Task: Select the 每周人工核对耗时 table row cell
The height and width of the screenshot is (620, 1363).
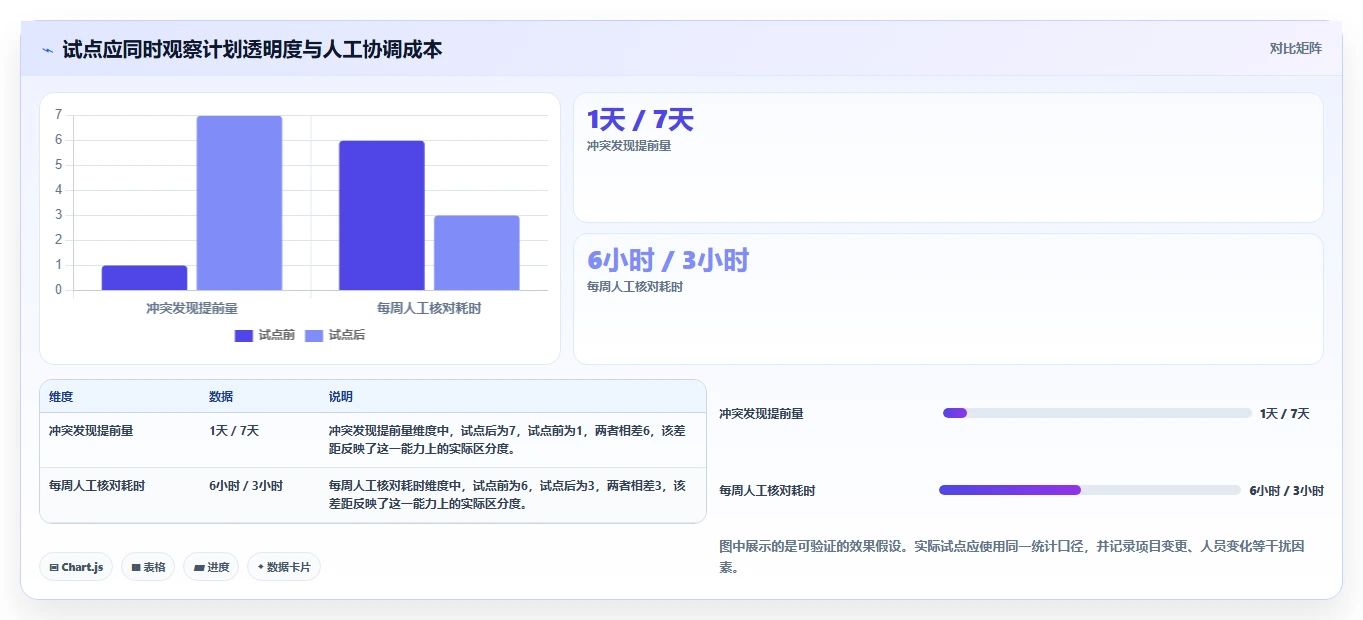Action: click(97, 486)
